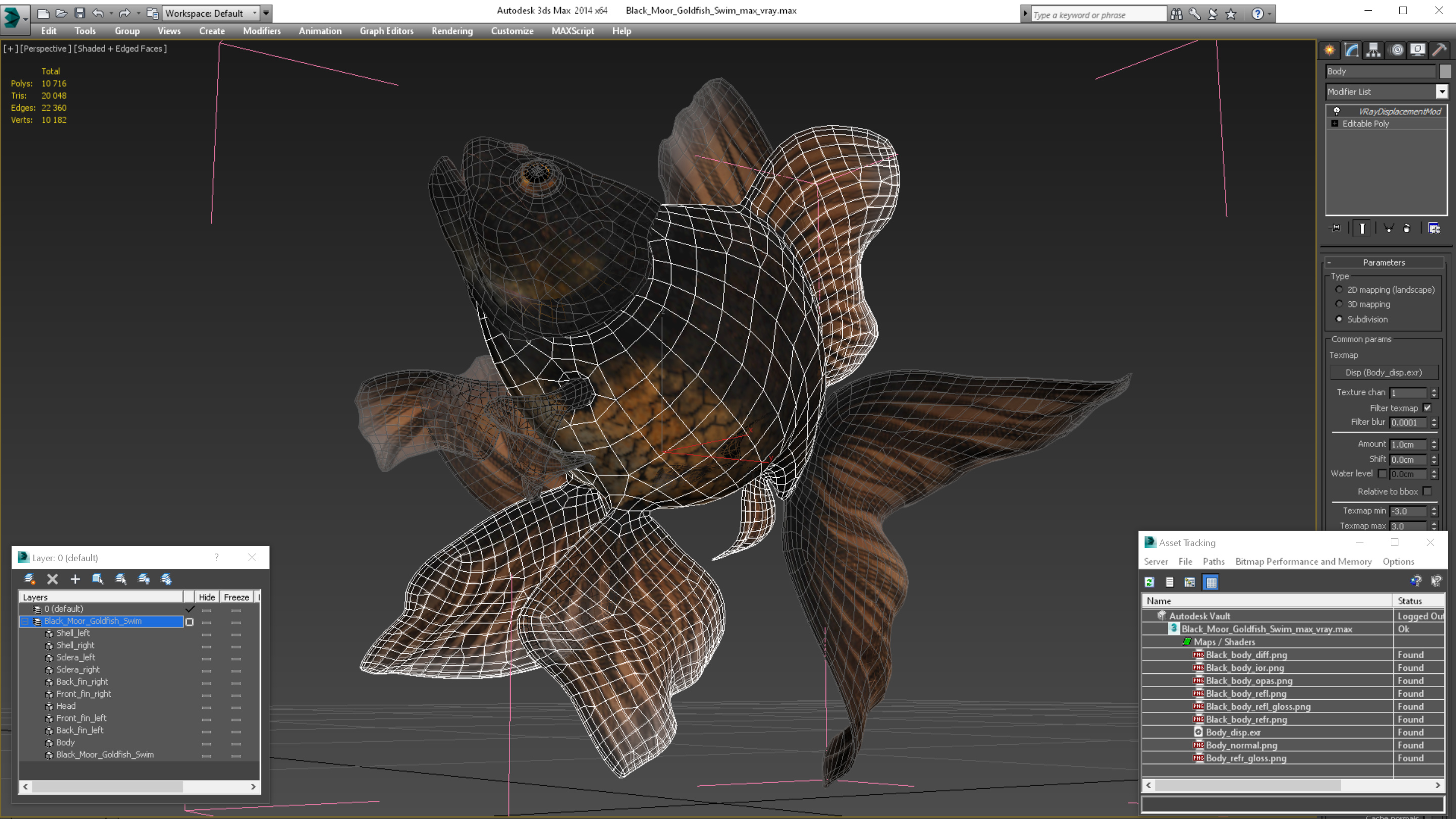Open the Modifiers menu
This screenshot has width=1456, height=819.
point(262,31)
